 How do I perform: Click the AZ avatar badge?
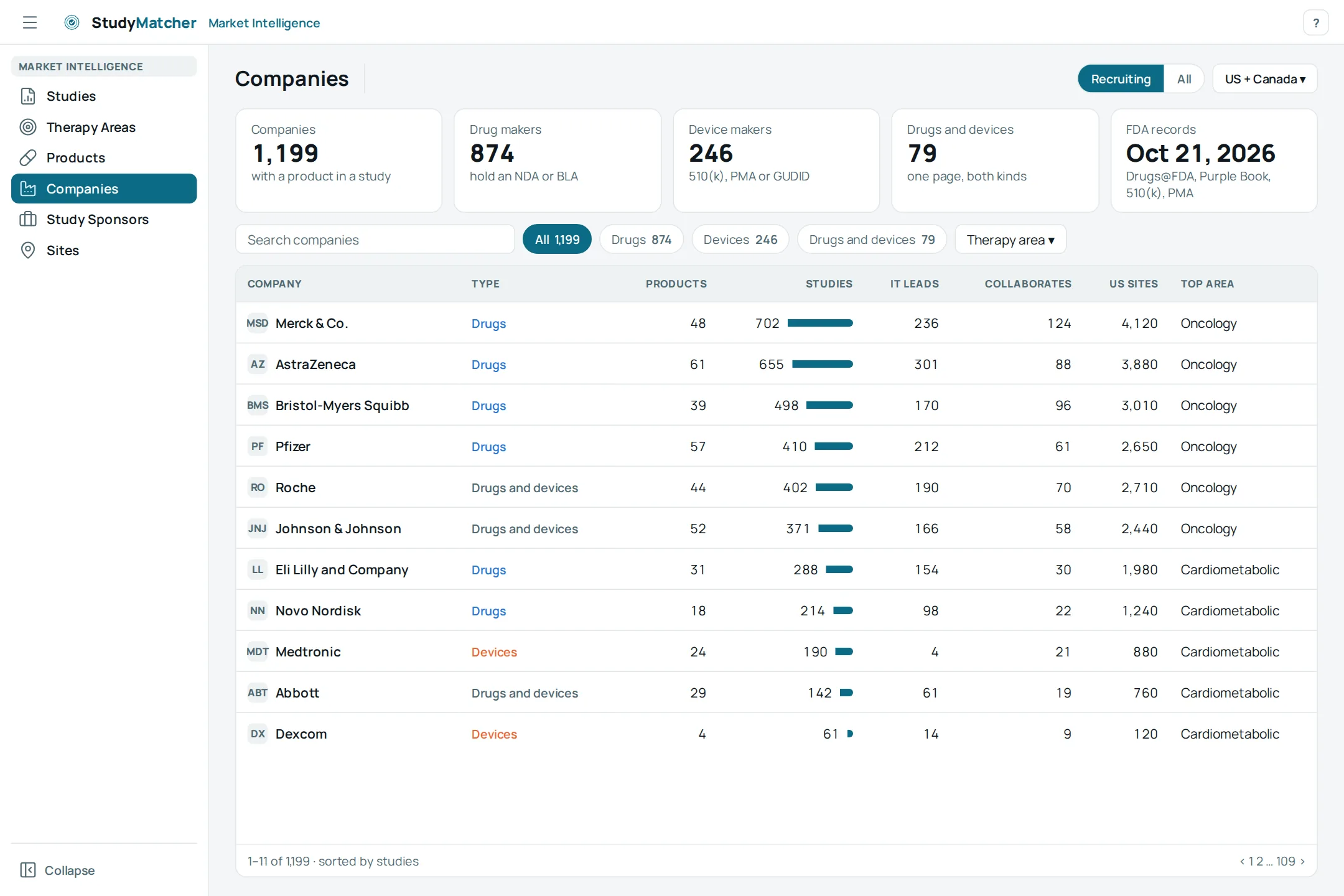coord(258,364)
